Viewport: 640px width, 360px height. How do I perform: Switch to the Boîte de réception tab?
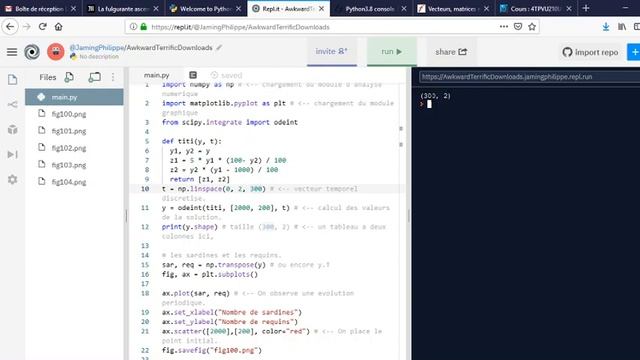(41, 8)
